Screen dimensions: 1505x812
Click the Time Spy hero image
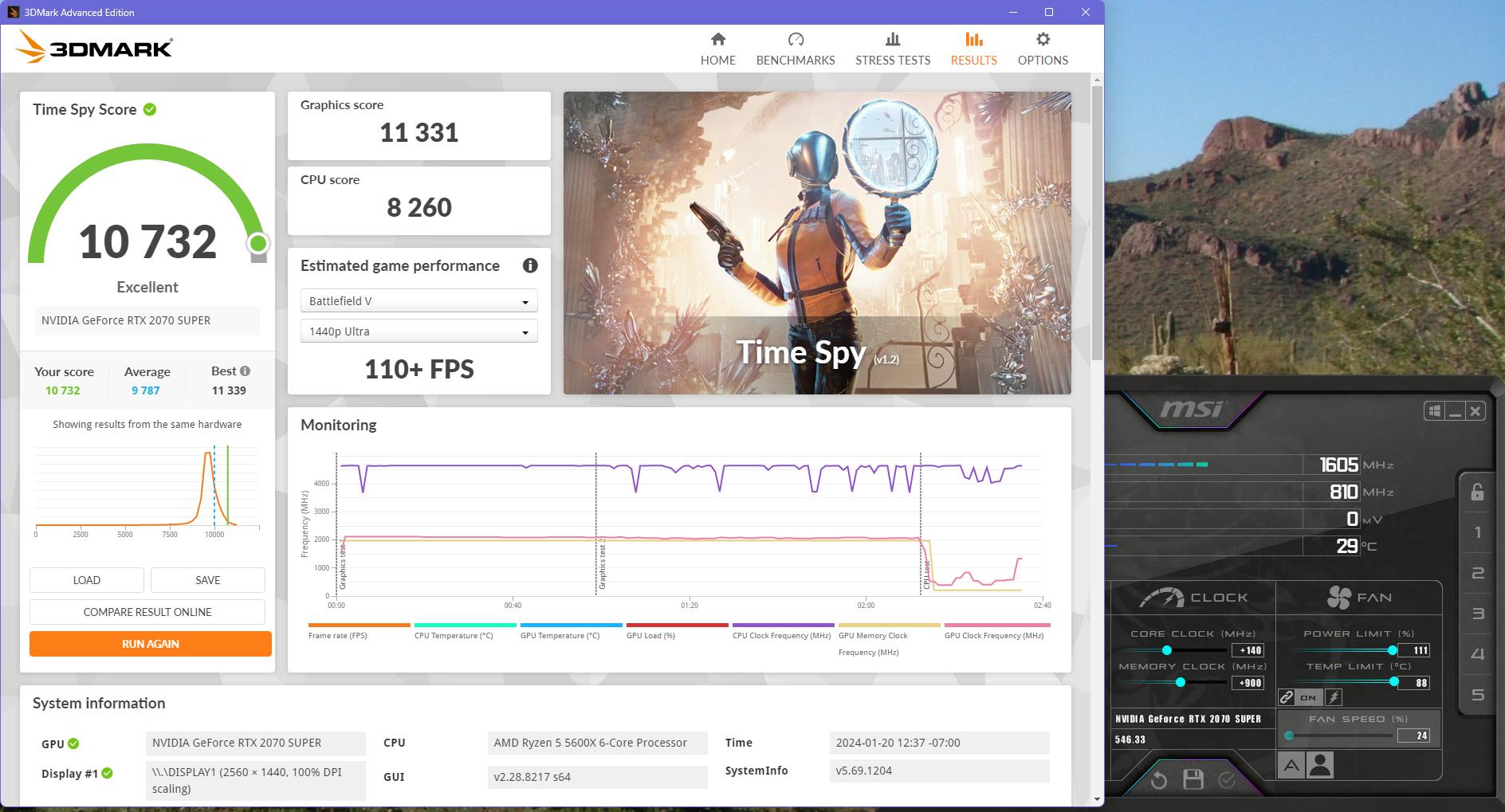coord(817,243)
